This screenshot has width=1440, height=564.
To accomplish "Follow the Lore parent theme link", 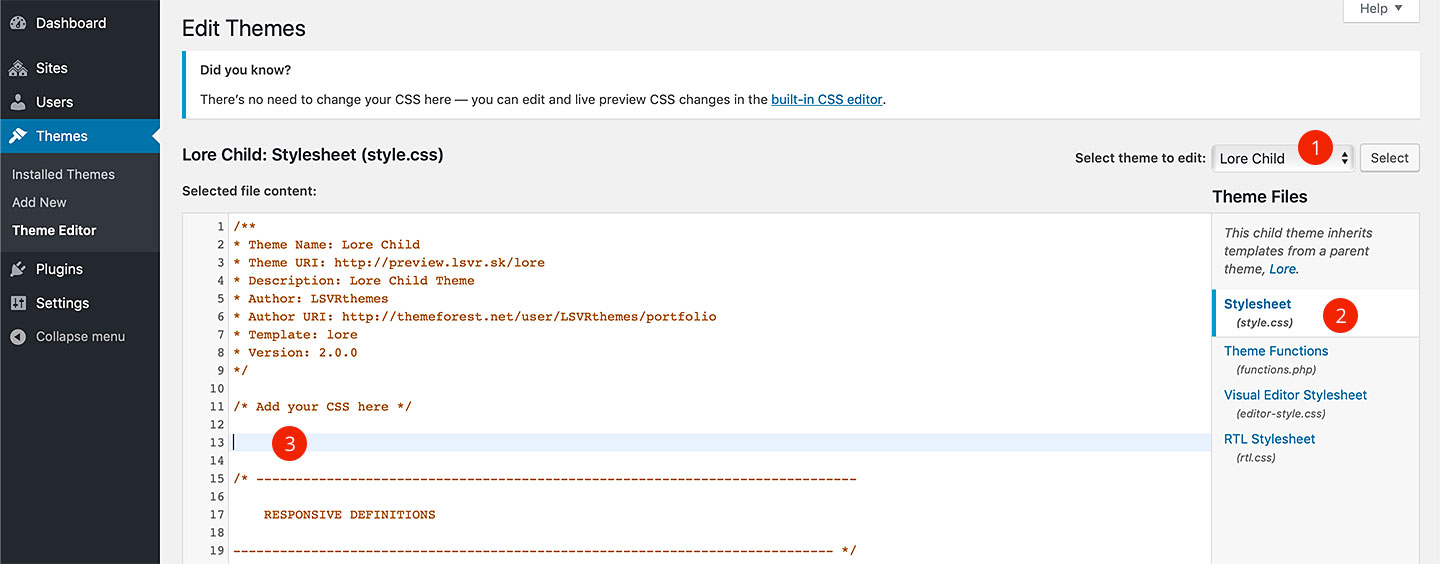I will (x=1282, y=269).
